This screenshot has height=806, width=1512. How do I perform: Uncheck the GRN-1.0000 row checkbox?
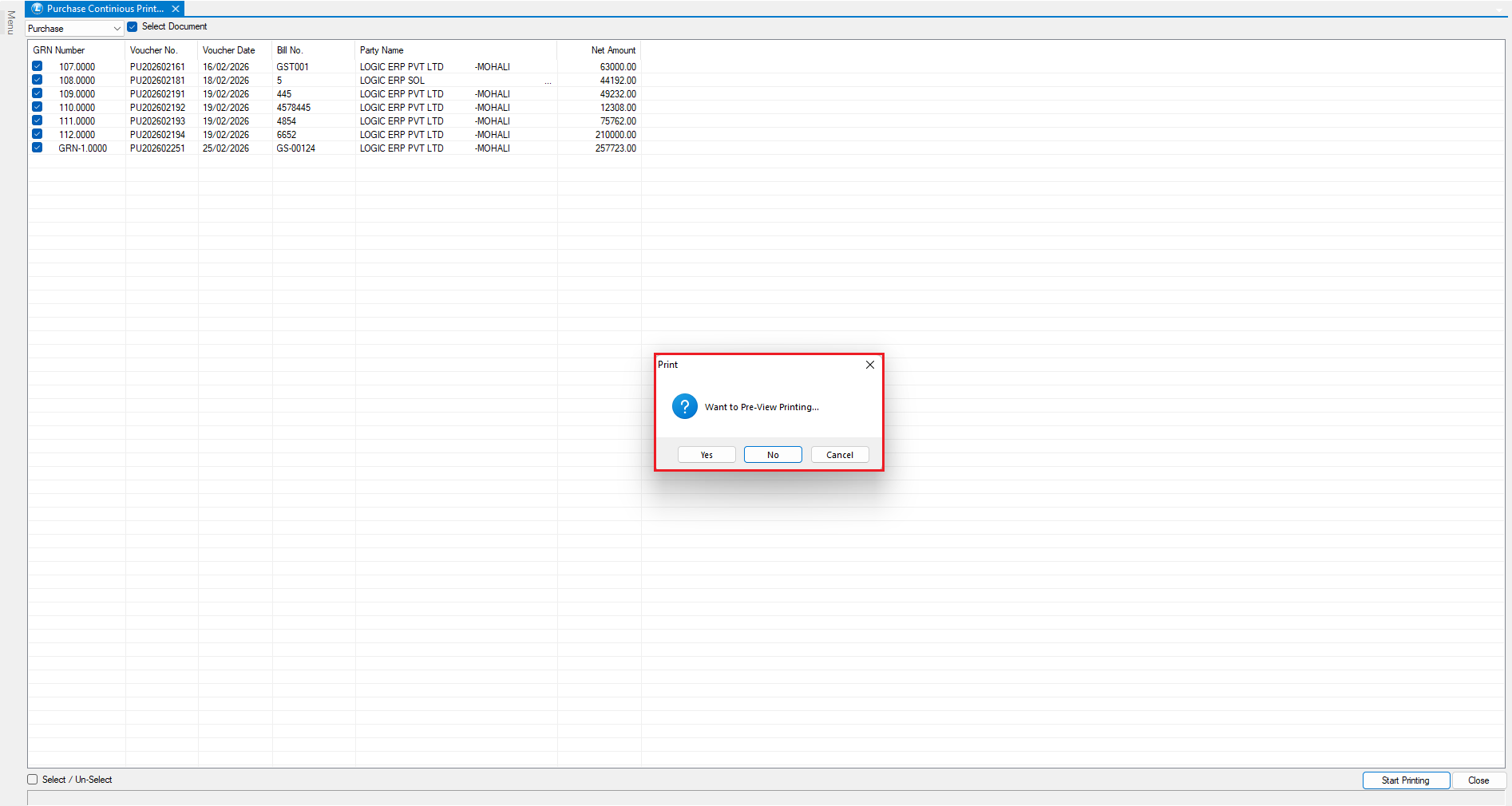coord(38,148)
